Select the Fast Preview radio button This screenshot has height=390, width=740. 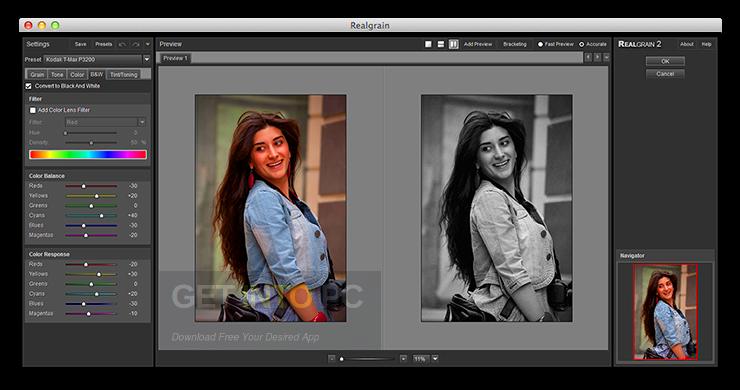tap(540, 44)
